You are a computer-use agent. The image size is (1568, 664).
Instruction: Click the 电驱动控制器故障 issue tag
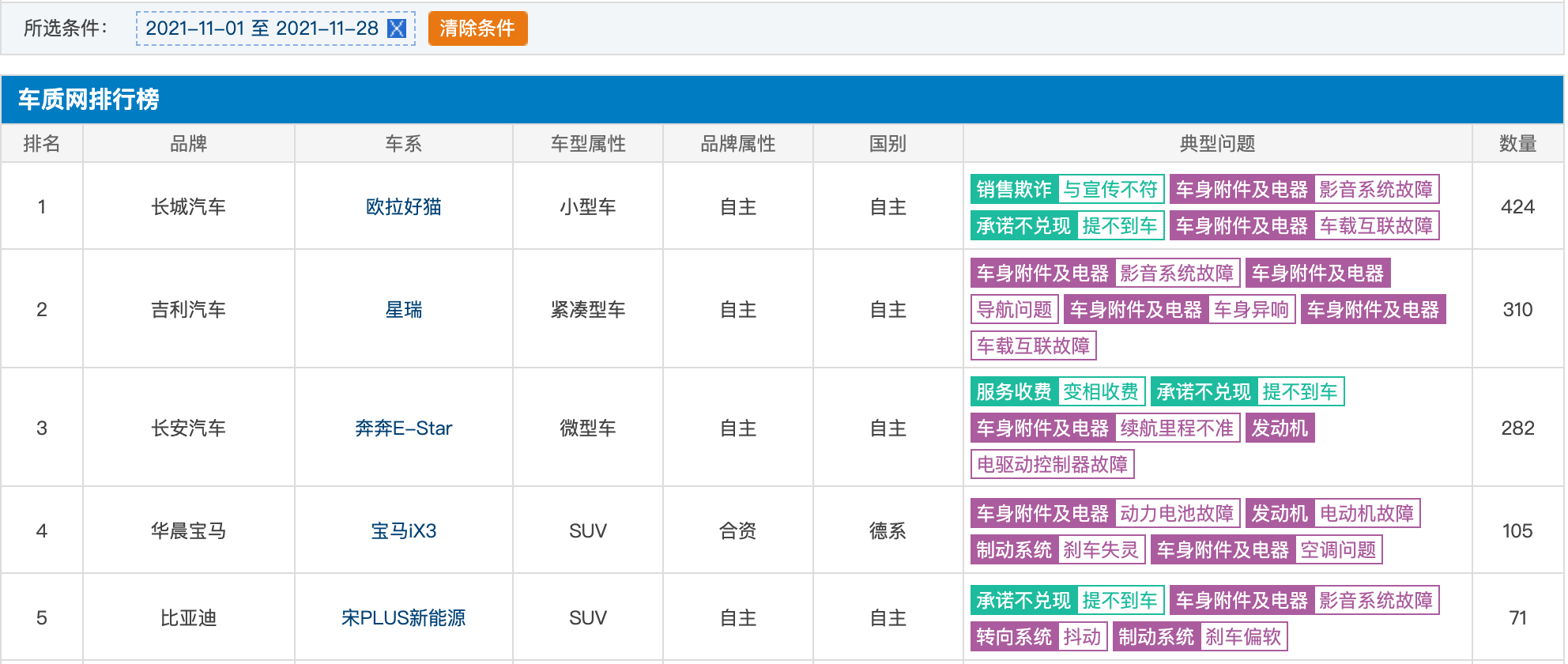pos(1053,465)
